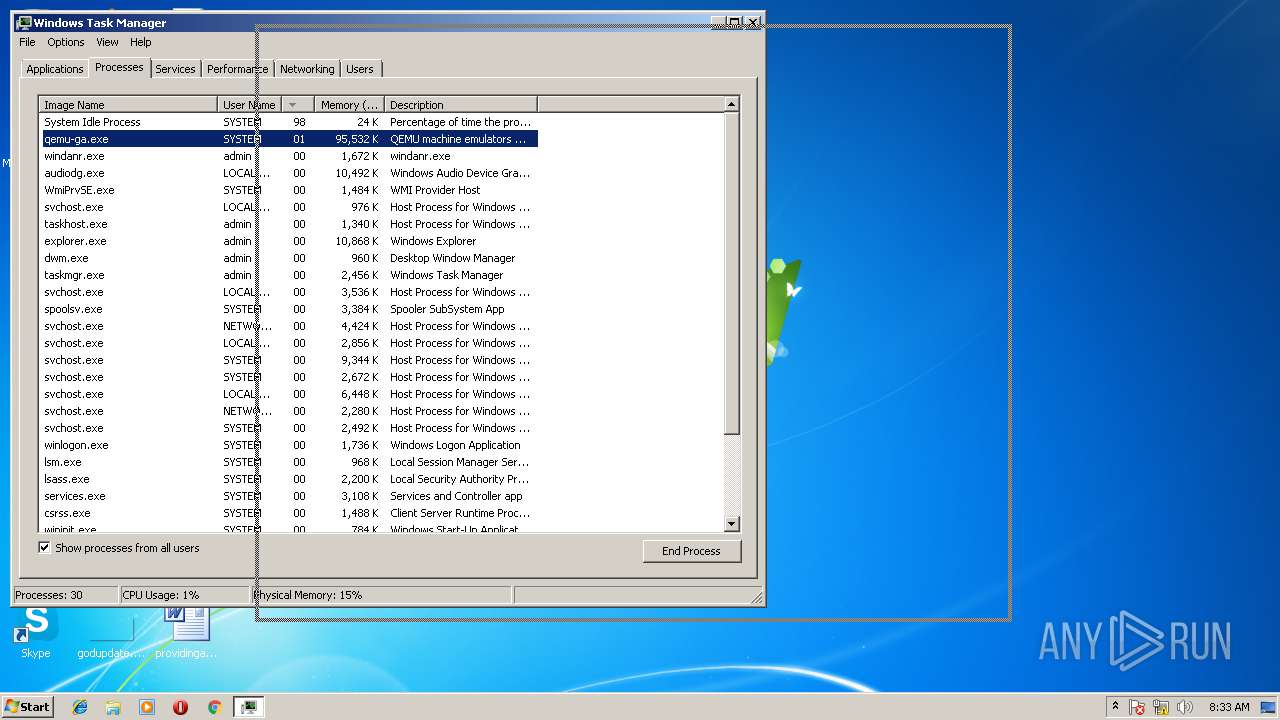
Task: Open Opera browser from the taskbar
Action: tap(180, 707)
